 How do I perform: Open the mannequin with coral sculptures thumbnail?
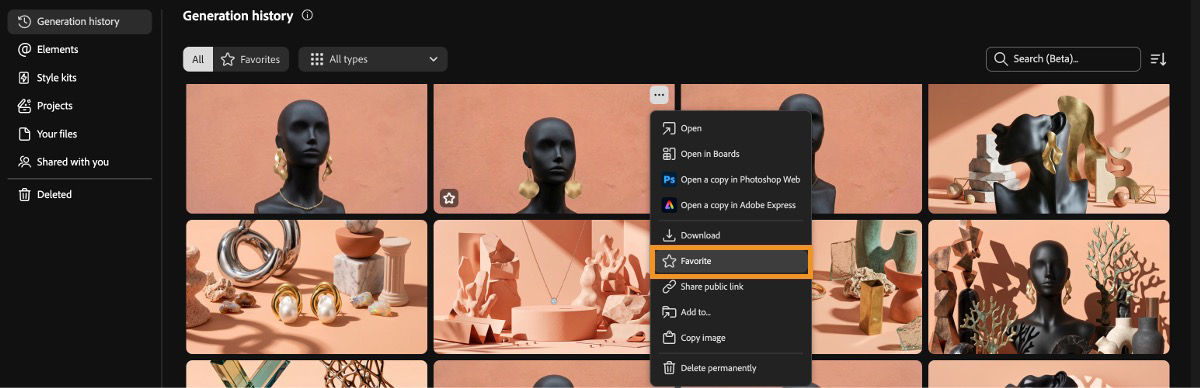tap(1048, 287)
